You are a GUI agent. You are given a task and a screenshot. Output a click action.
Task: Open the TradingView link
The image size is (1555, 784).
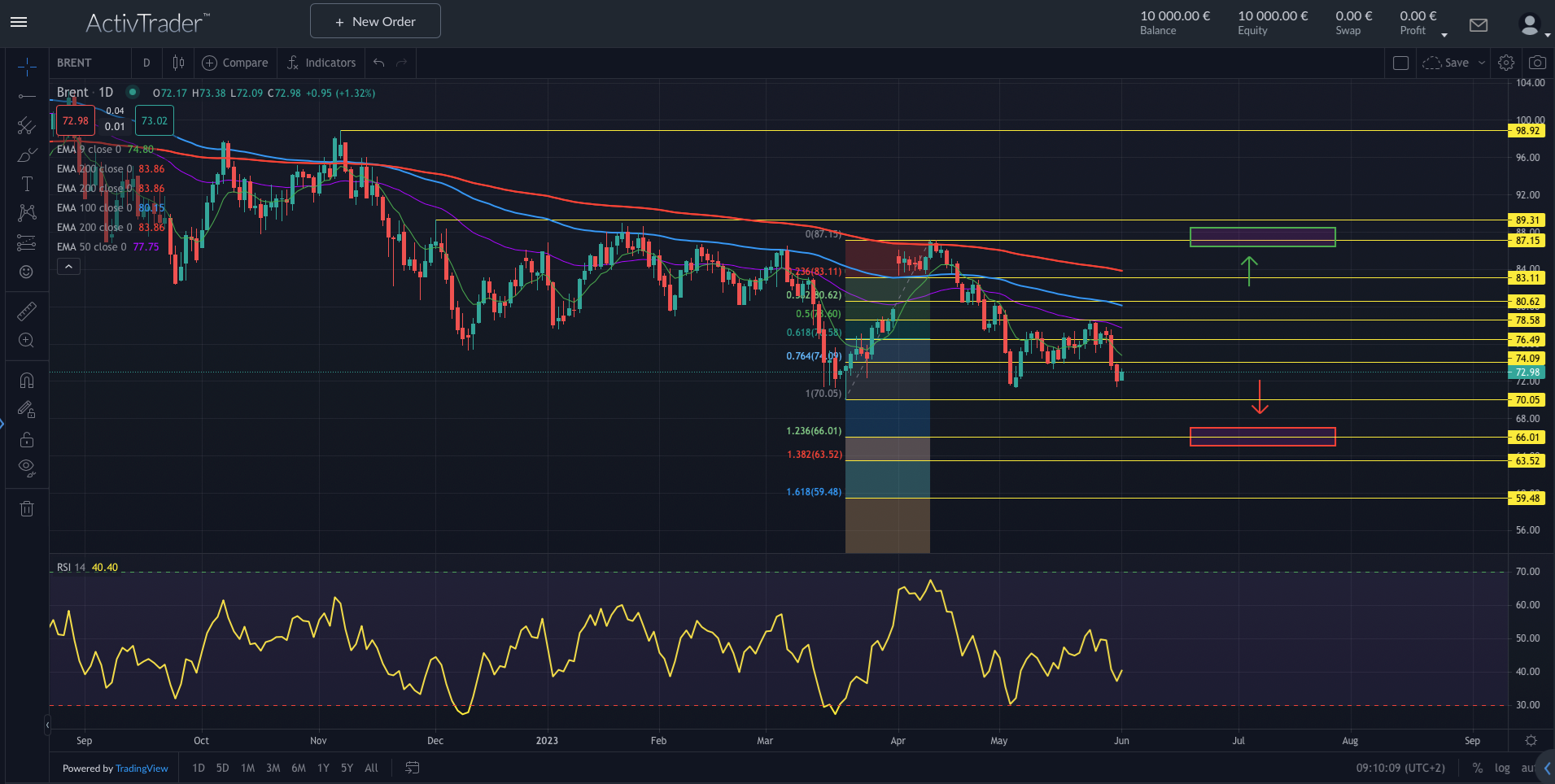(x=142, y=769)
